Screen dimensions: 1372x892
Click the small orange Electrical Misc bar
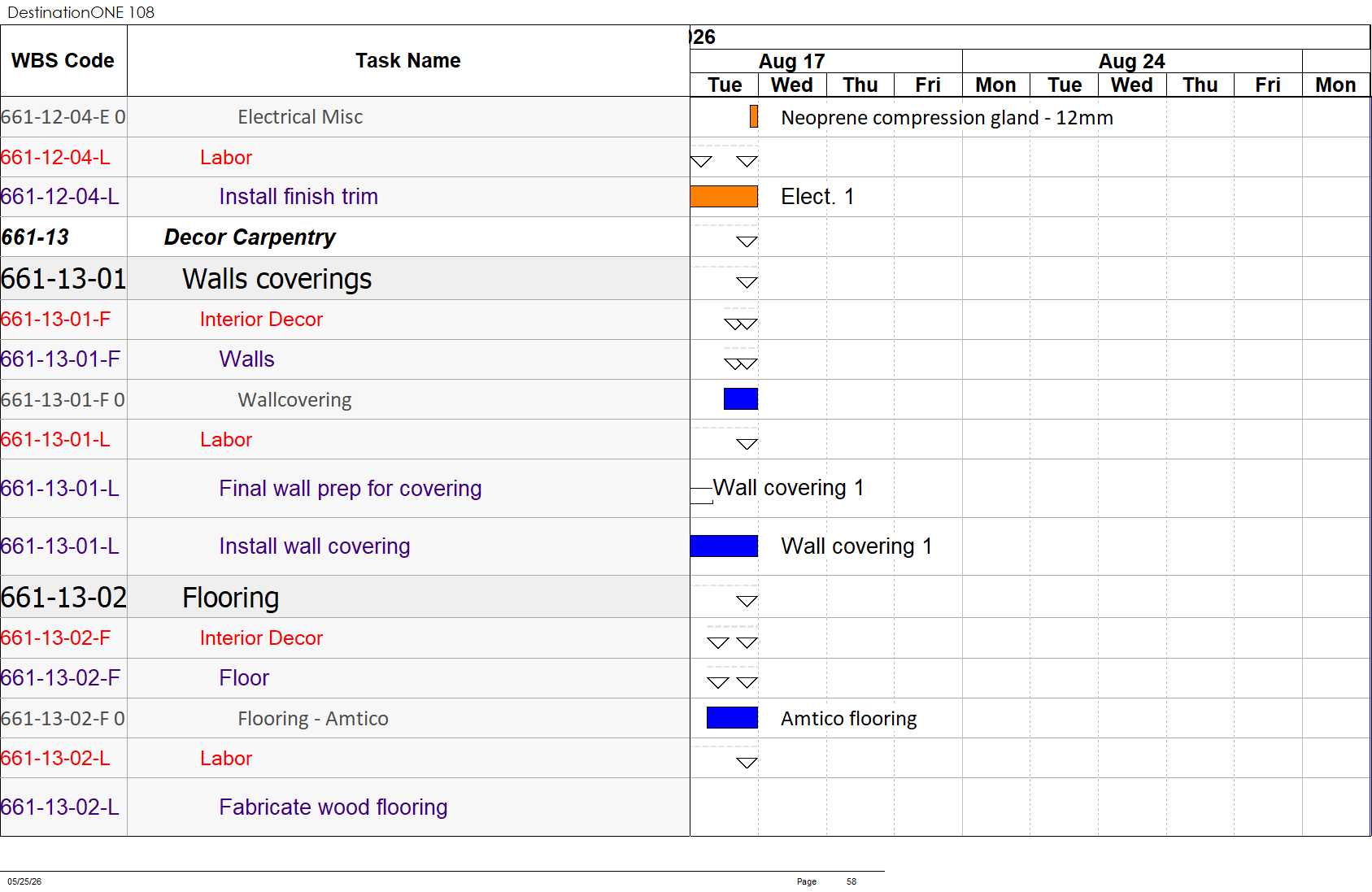tap(754, 116)
